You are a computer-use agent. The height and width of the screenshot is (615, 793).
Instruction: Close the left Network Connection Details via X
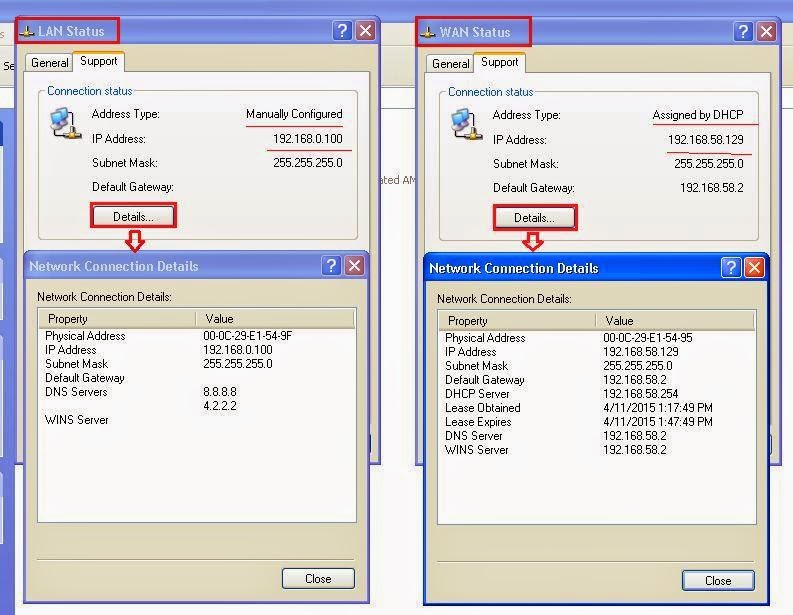pyautogui.click(x=355, y=266)
